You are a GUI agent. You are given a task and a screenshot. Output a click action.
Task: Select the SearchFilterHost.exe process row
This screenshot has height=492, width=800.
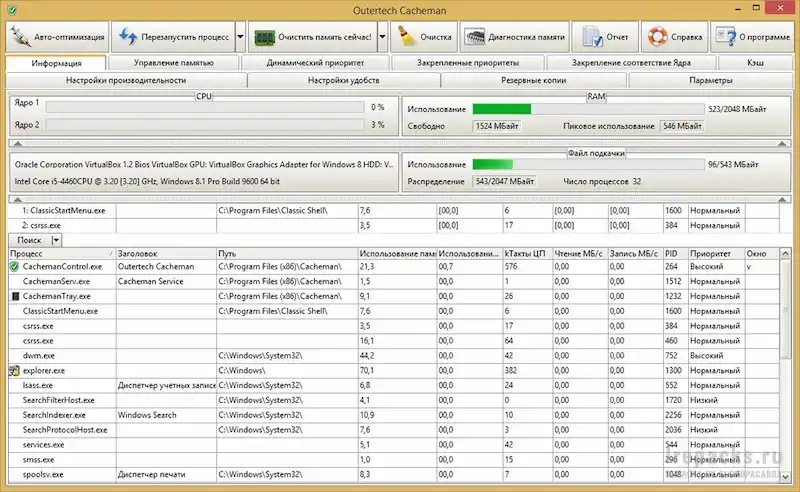394,400
